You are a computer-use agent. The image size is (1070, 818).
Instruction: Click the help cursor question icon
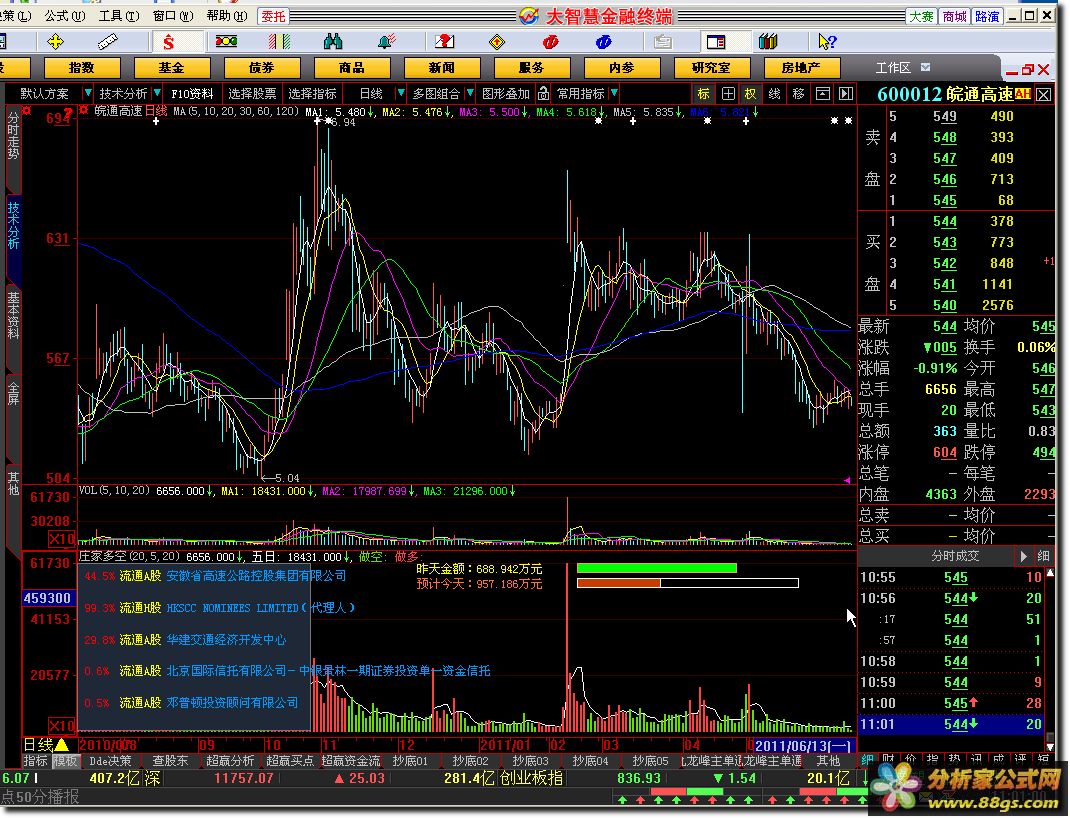826,42
